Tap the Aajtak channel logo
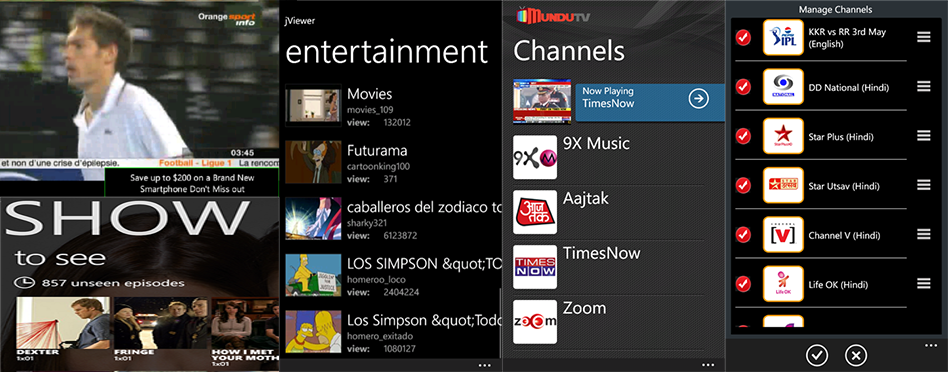 point(534,212)
